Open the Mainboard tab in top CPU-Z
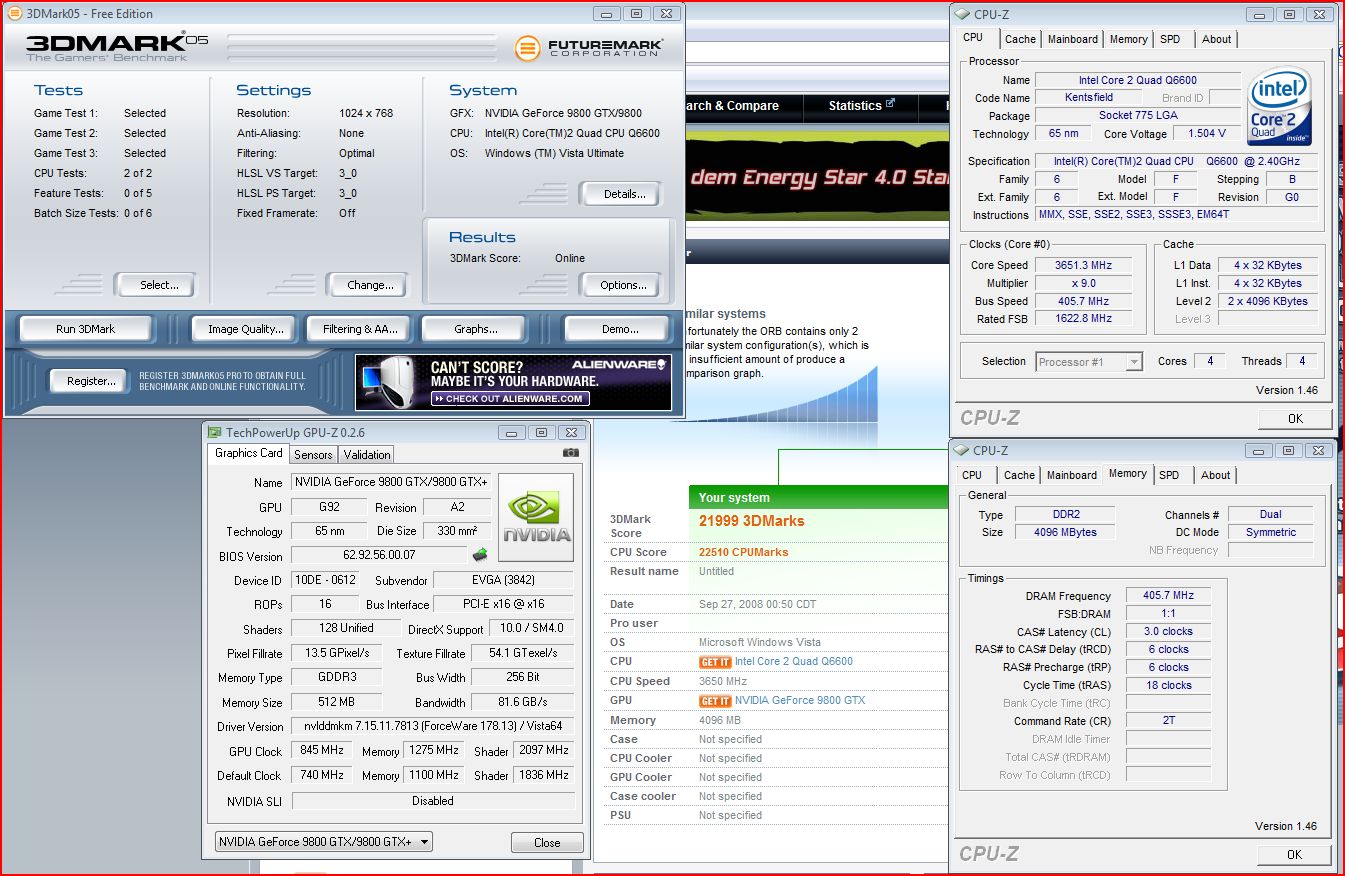1345x876 pixels. [x=1073, y=39]
